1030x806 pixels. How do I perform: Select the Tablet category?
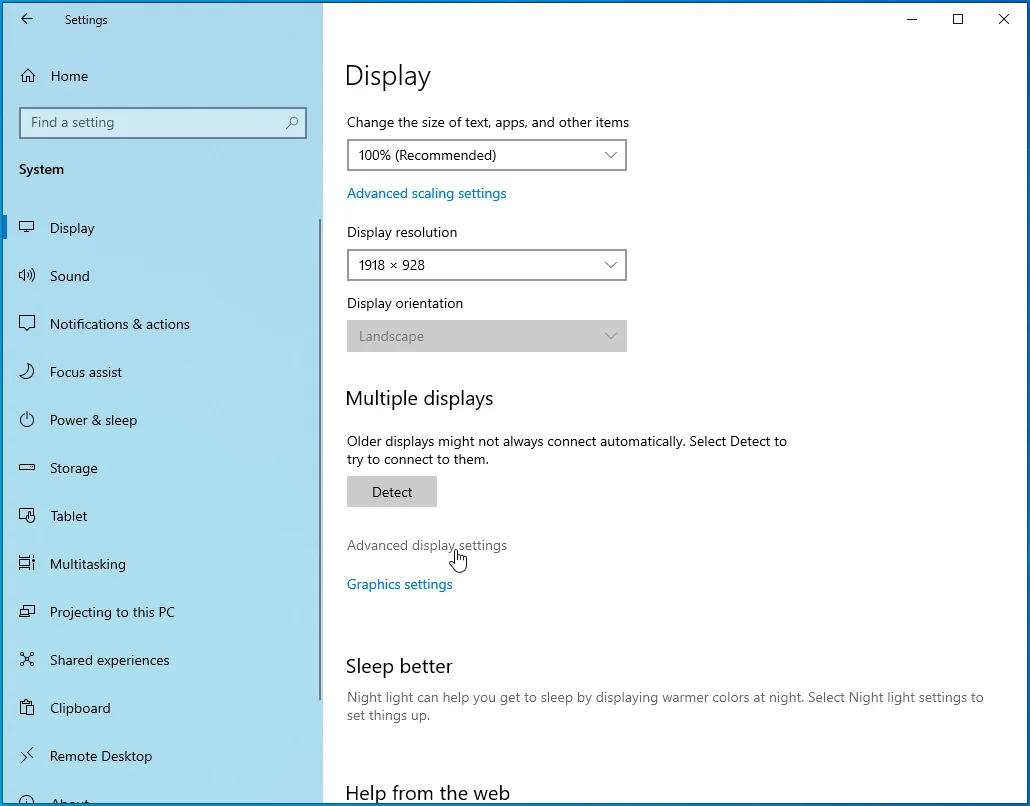coord(162,516)
